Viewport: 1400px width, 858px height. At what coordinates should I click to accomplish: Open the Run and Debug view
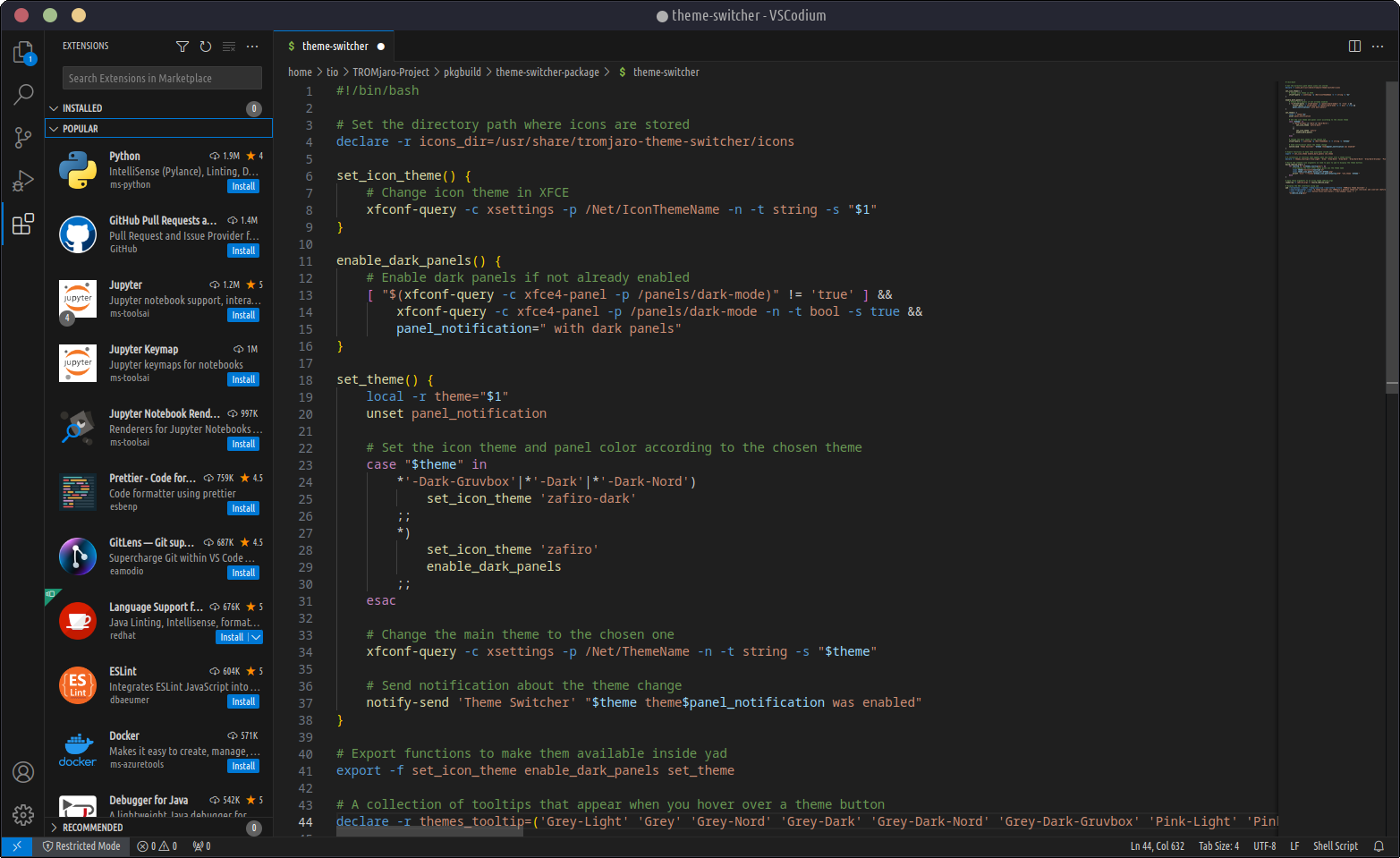[x=23, y=181]
